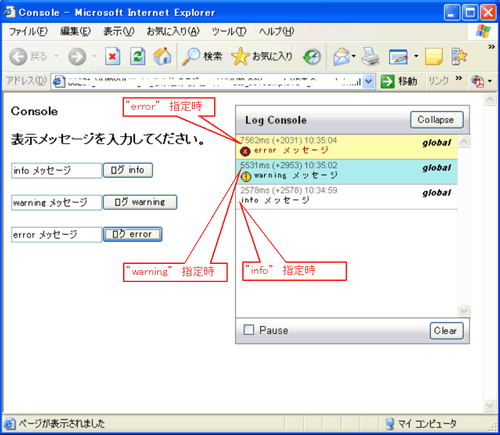Open the Mail button dropdown arrow
500x435 pixels.
[x=354, y=56]
